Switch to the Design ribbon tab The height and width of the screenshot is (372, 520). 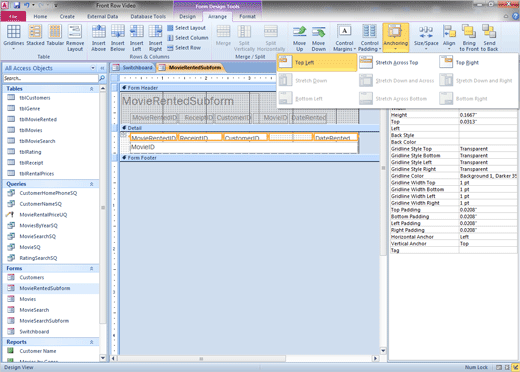coord(188,16)
